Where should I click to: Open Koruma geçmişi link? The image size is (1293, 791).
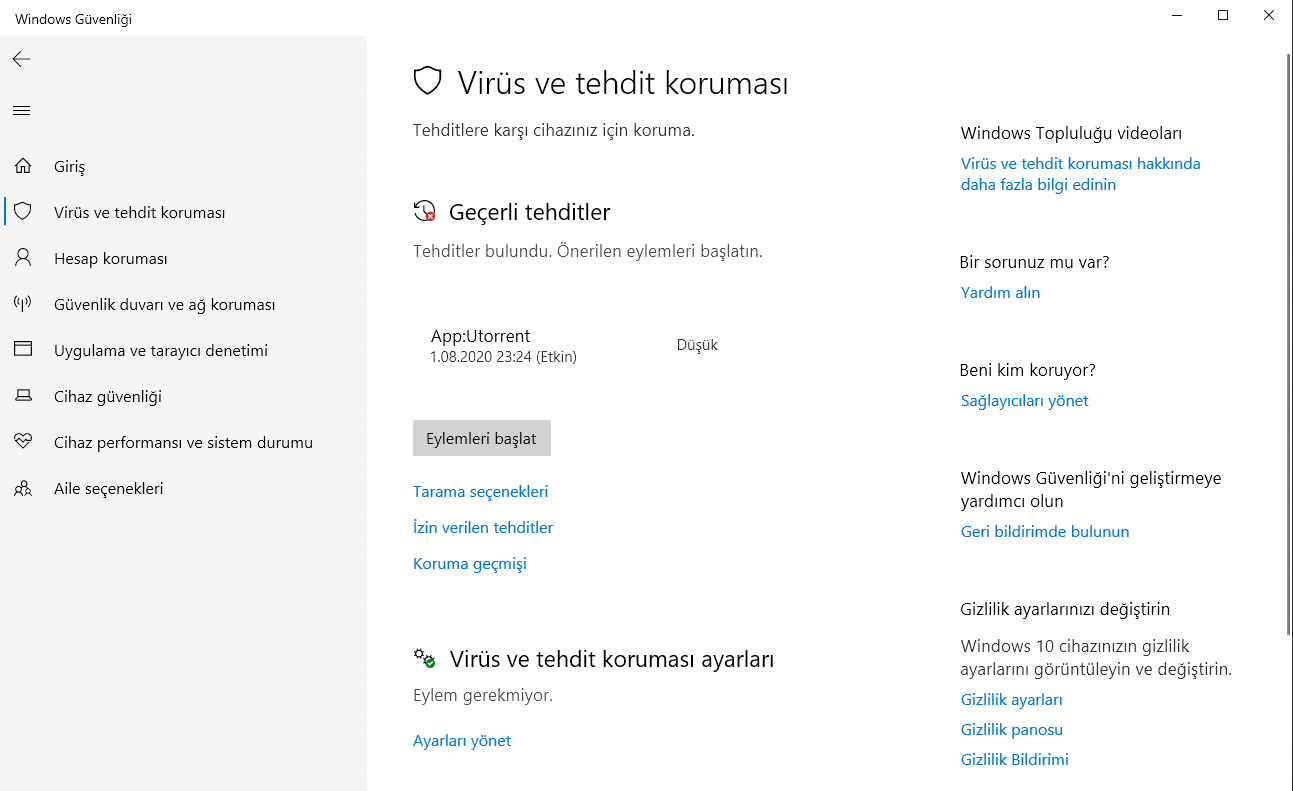[x=470, y=564]
